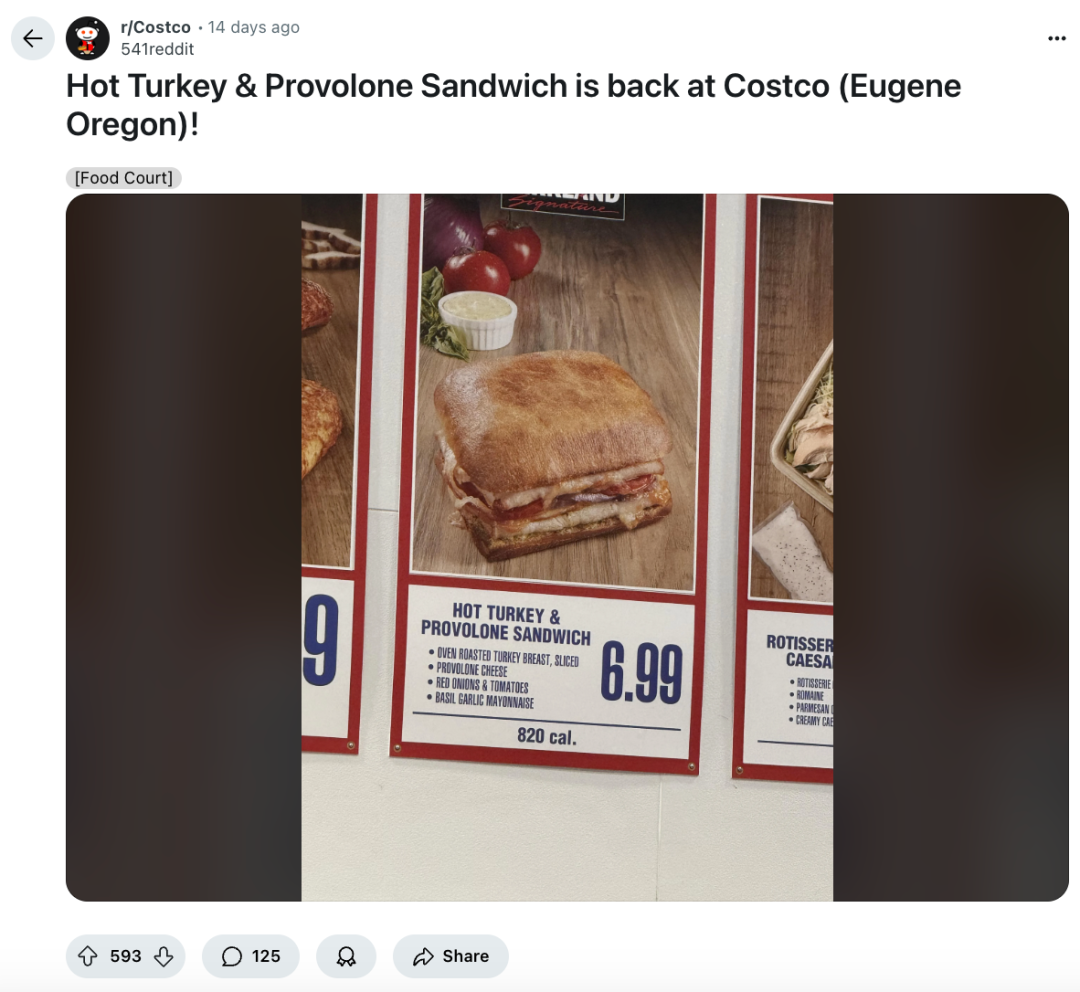Screen dimensions: 1080x992
Task: Enlarge the sandwich menu photo
Action: tap(567, 548)
